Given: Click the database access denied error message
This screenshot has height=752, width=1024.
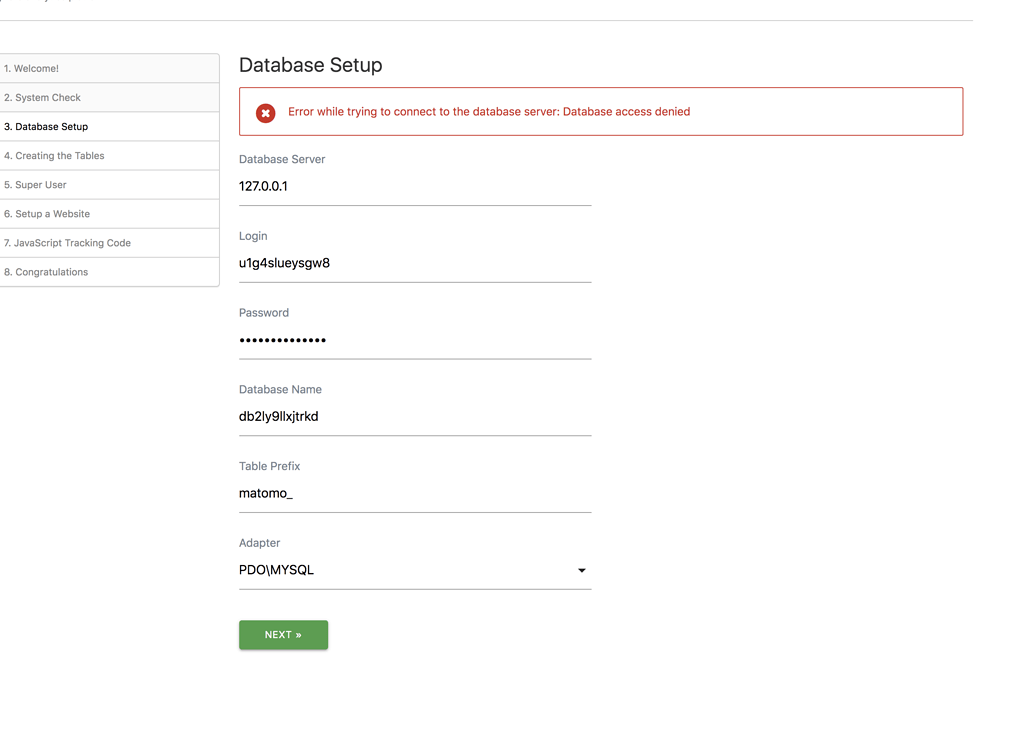Looking at the screenshot, I should click(x=491, y=111).
